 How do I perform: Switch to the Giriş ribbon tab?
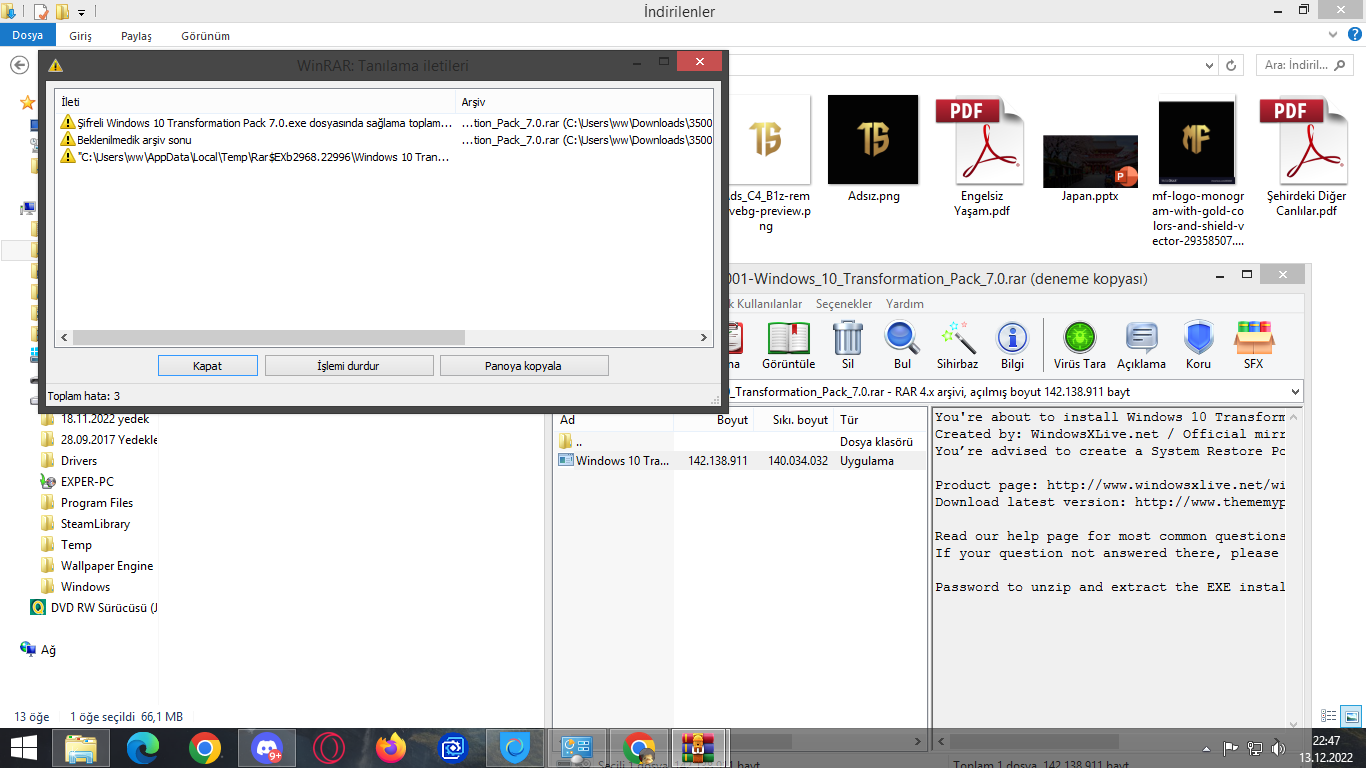coord(81,35)
